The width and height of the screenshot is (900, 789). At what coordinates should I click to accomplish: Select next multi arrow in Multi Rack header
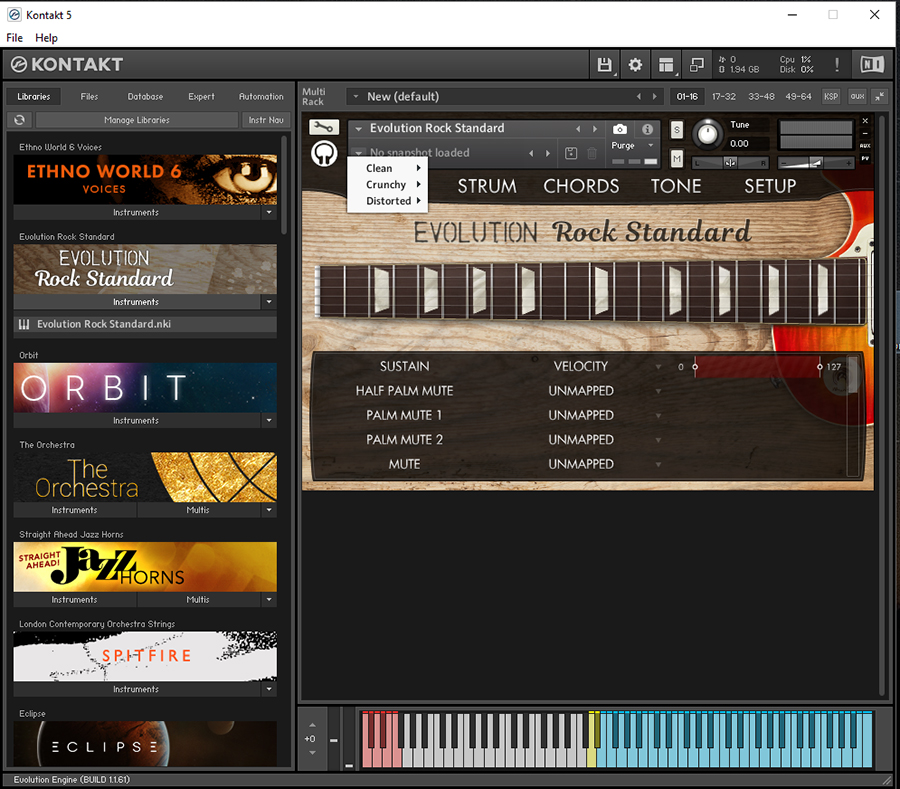654,96
